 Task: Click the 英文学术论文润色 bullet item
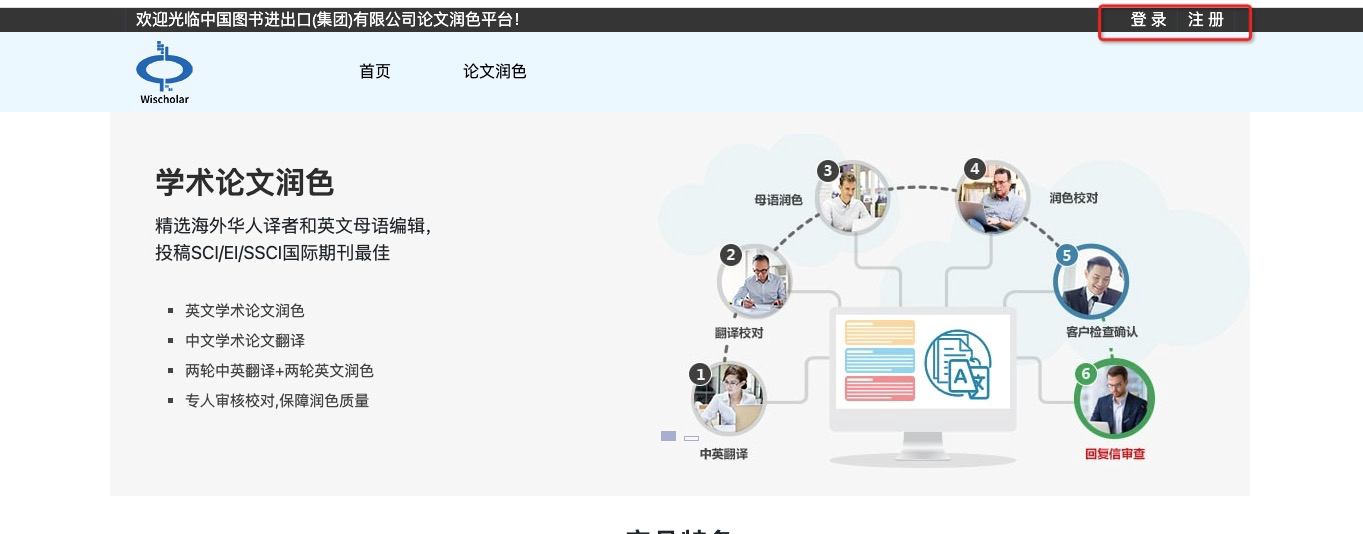(245, 311)
